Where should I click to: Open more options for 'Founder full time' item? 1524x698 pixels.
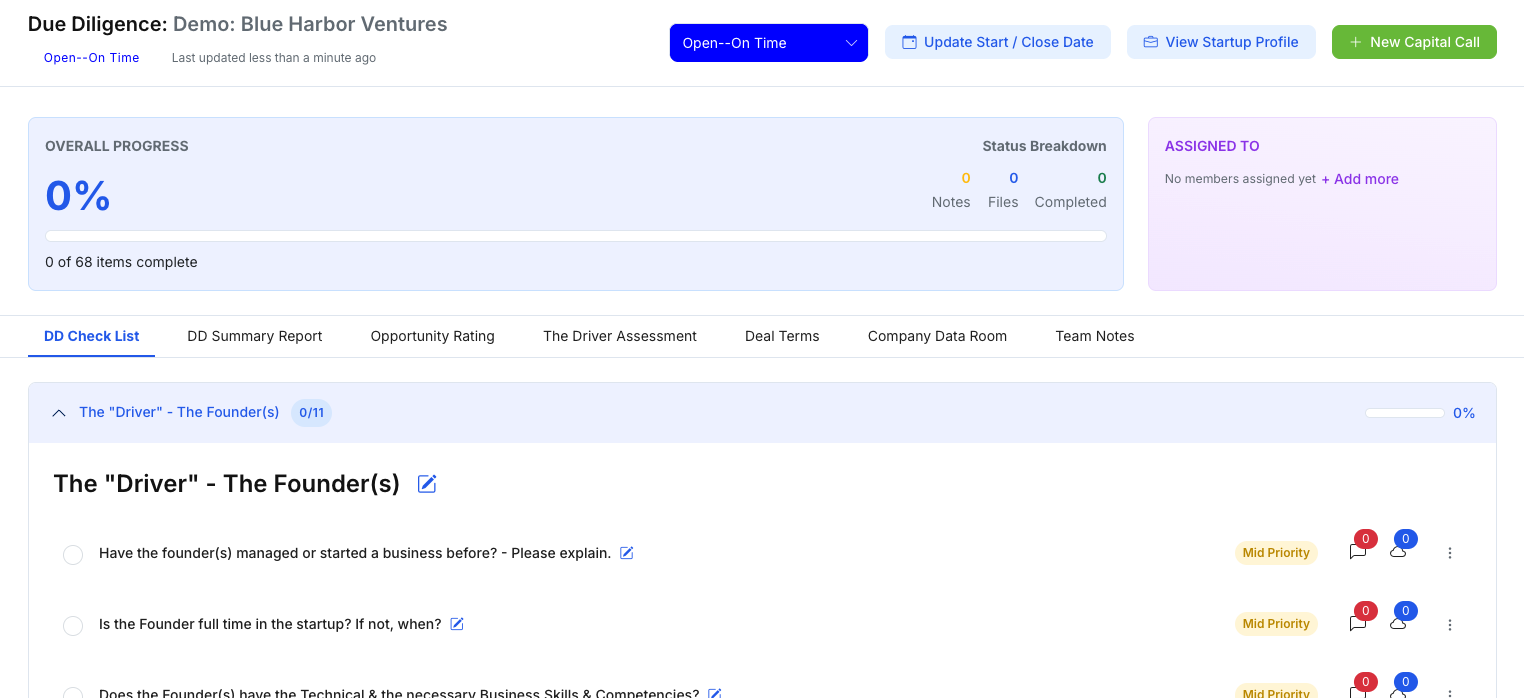(x=1450, y=625)
